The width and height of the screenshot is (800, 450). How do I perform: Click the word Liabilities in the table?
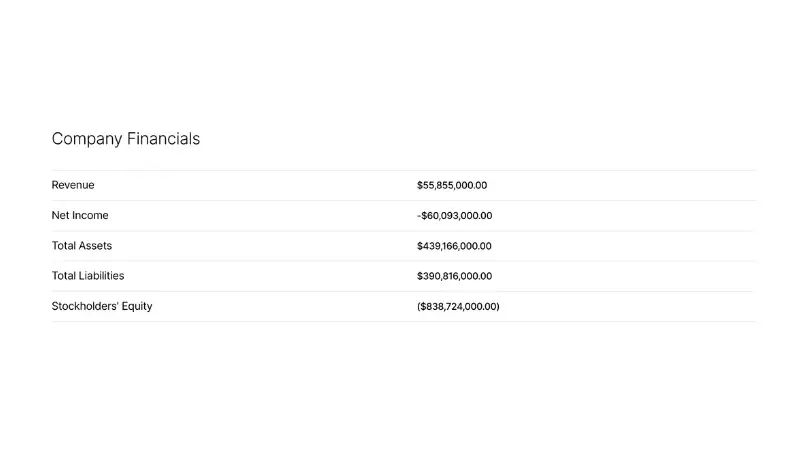pyautogui.click(x=102, y=276)
